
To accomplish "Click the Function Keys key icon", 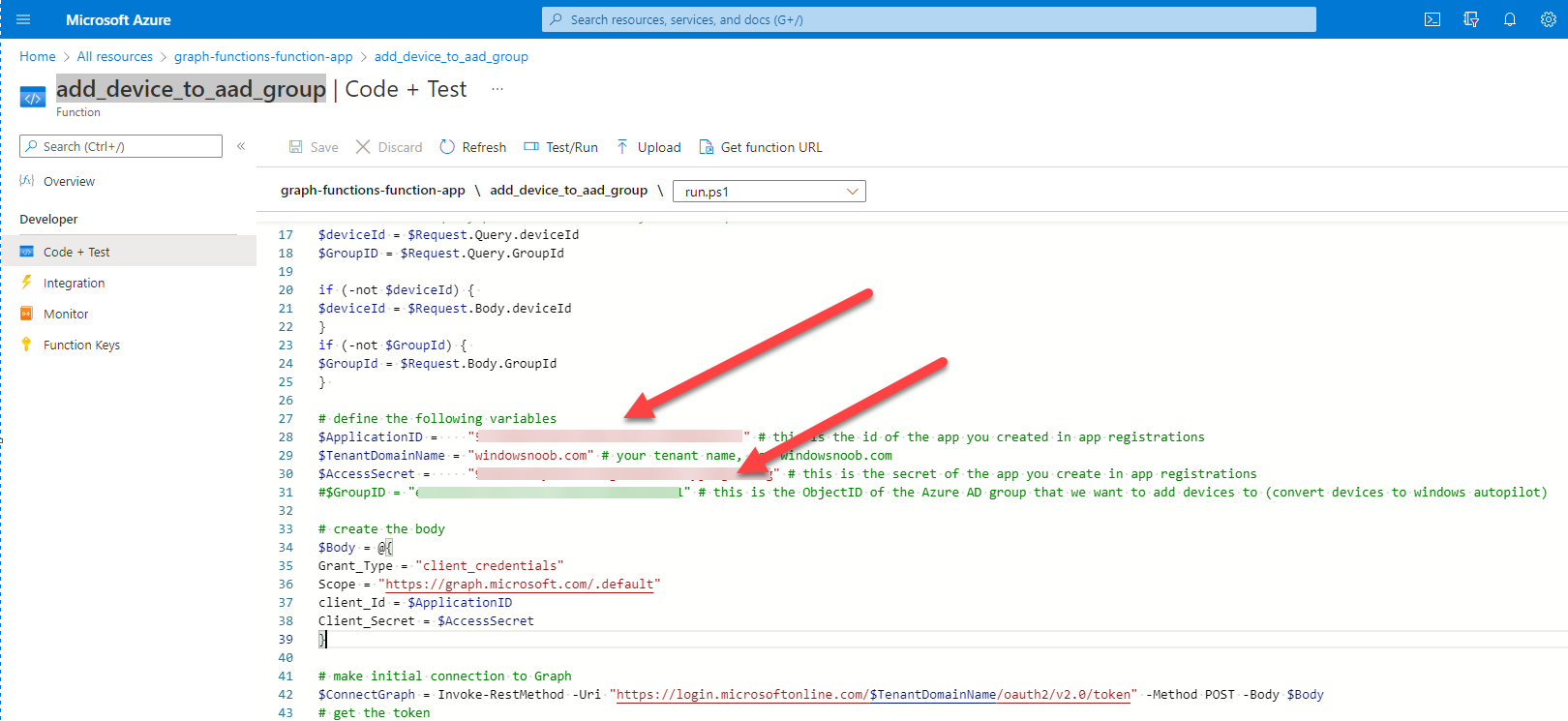I will tap(27, 345).
